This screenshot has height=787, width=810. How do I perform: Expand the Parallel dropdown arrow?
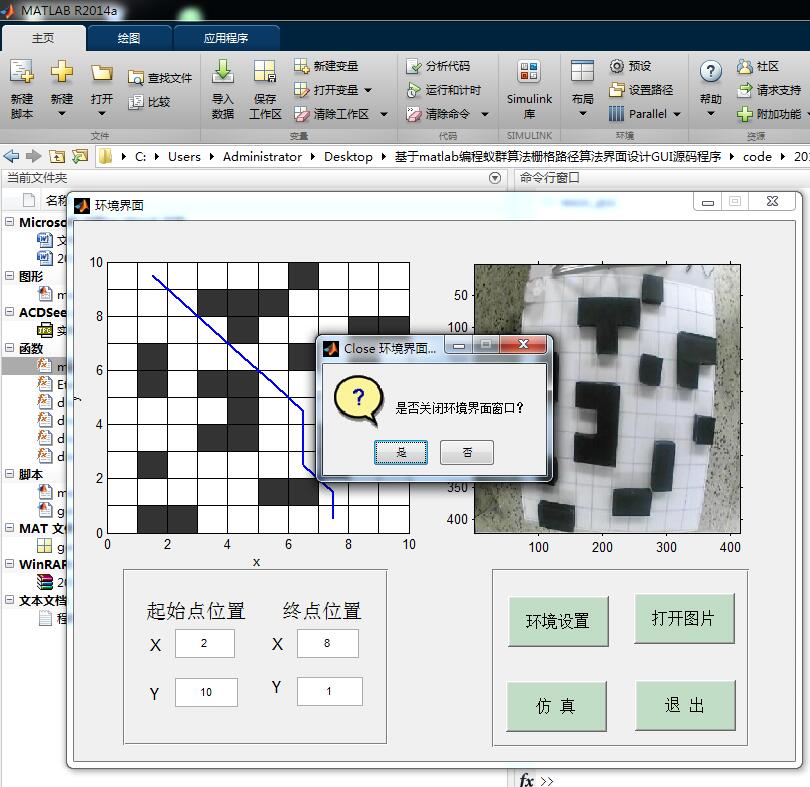tap(677, 114)
